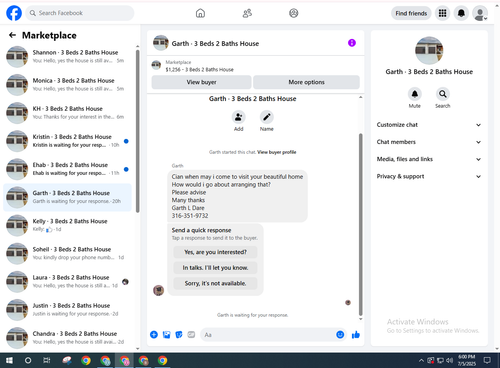The image size is (500, 368).
Task: Open the Facebook logo home
Action: point(14,13)
